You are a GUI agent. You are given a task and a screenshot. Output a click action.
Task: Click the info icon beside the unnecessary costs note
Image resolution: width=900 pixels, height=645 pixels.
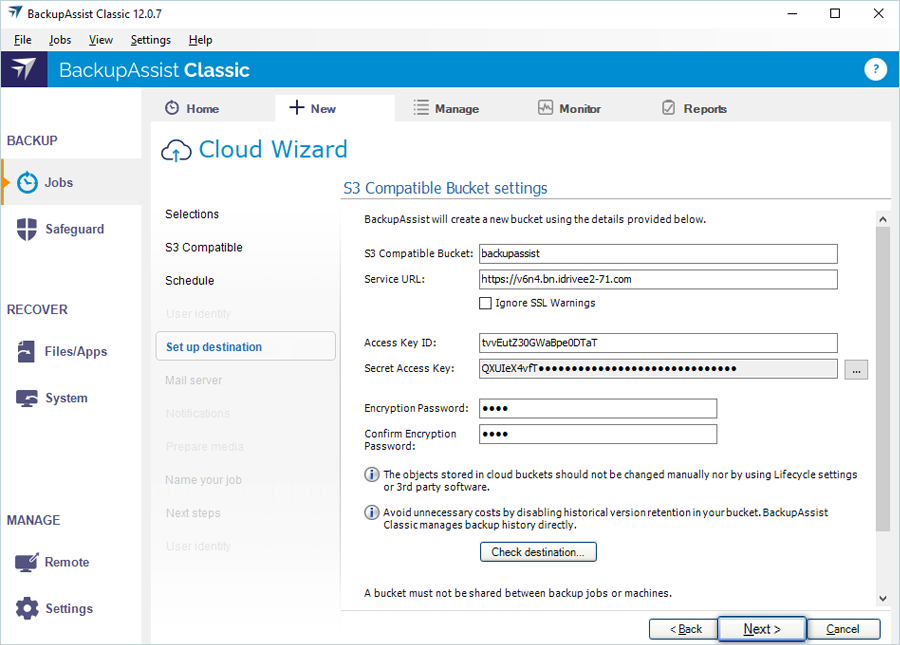372,512
